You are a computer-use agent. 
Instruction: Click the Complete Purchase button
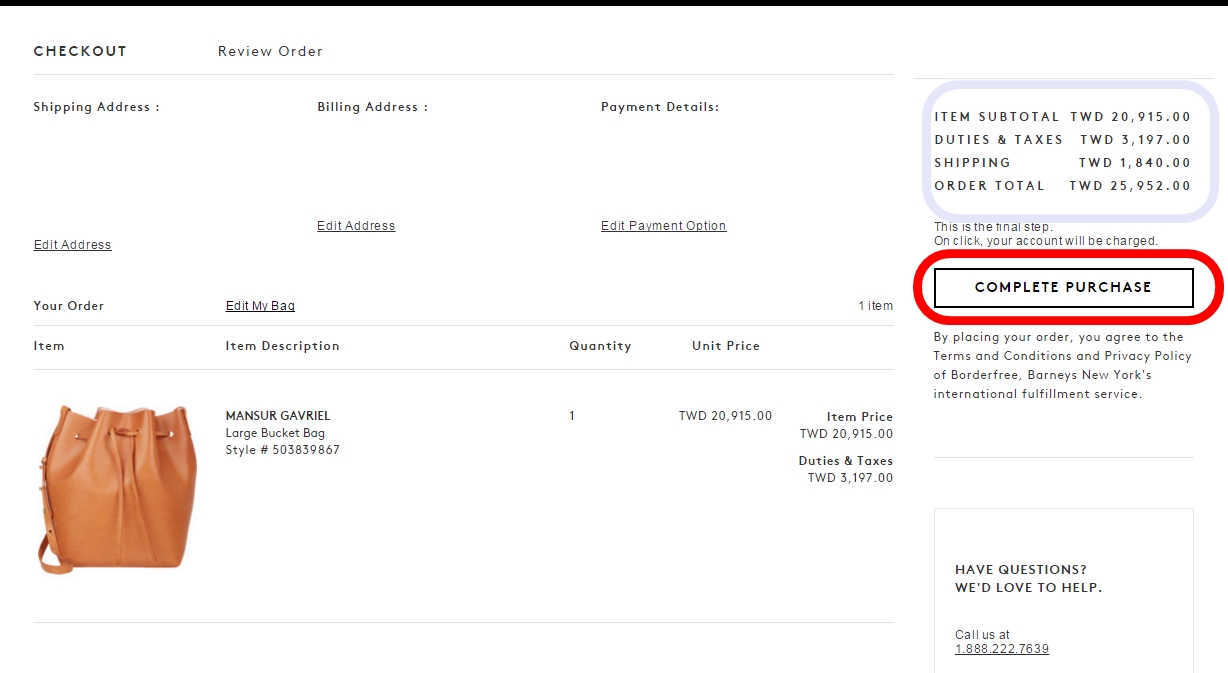pyautogui.click(x=1063, y=287)
